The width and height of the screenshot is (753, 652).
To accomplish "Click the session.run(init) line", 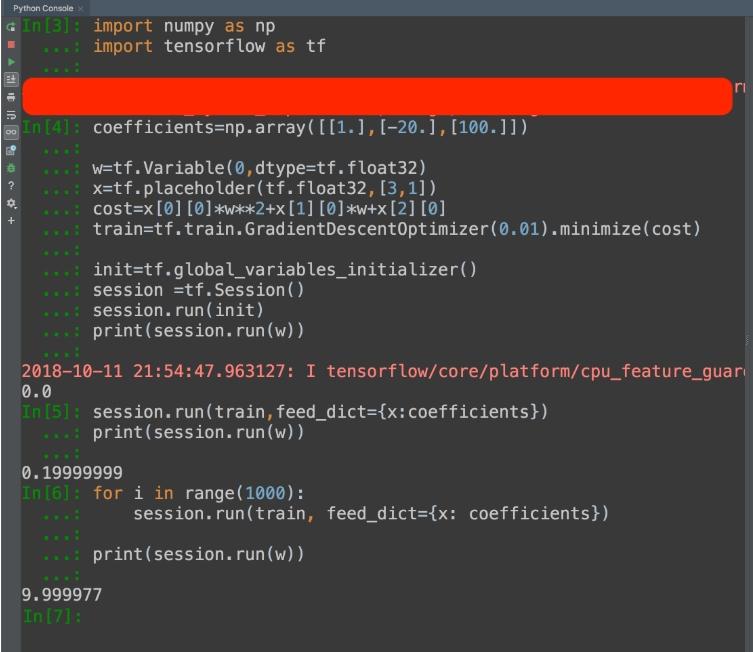I will pos(178,311).
